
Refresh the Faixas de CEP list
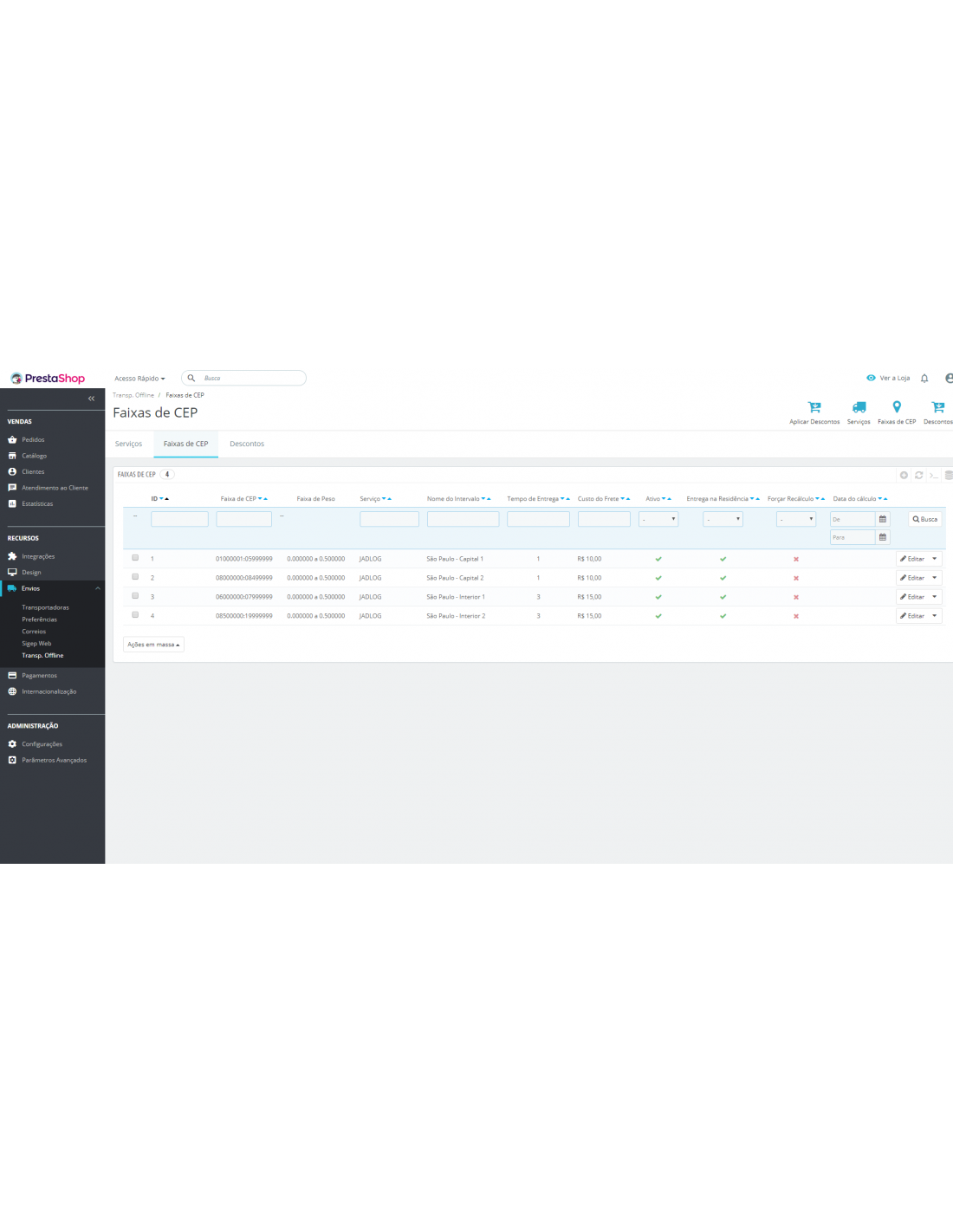(x=919, y=475)
